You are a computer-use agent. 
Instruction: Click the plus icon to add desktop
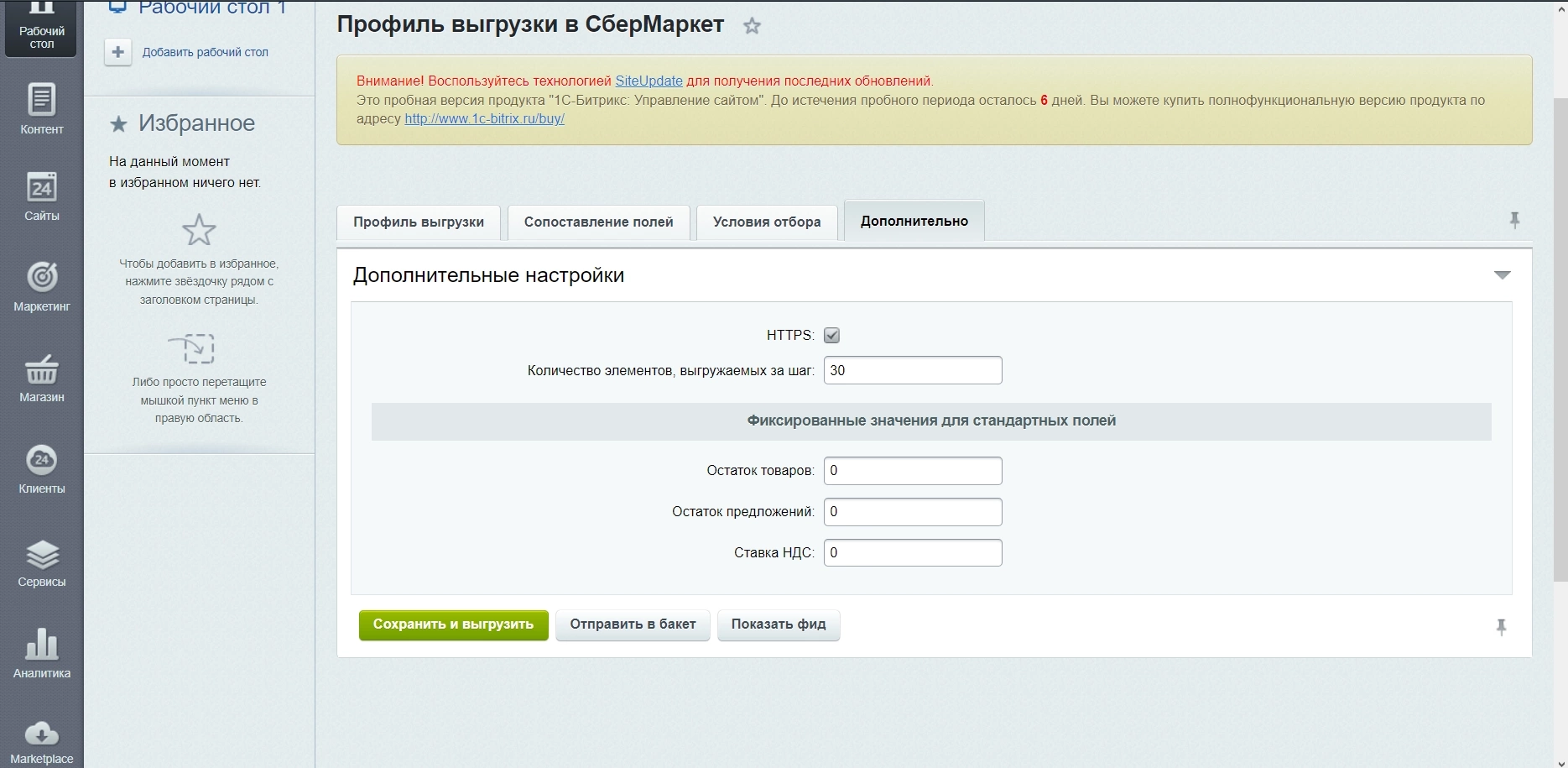coord(118,52)
